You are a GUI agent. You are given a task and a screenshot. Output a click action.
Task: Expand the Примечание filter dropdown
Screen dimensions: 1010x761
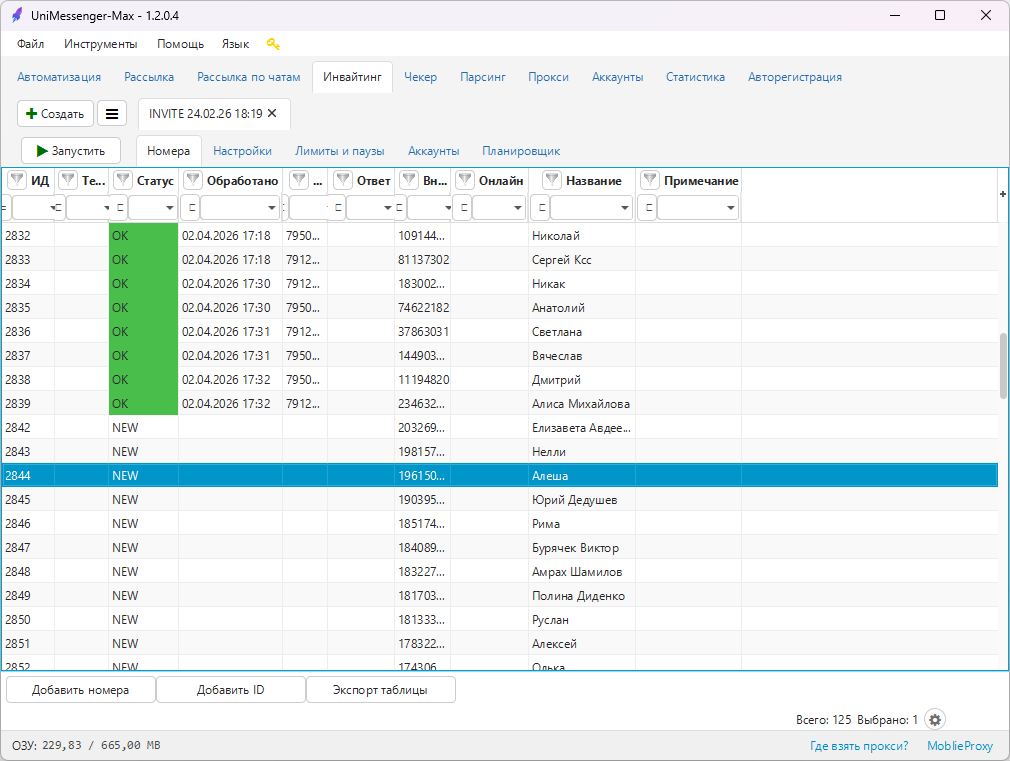click(730, 207)
